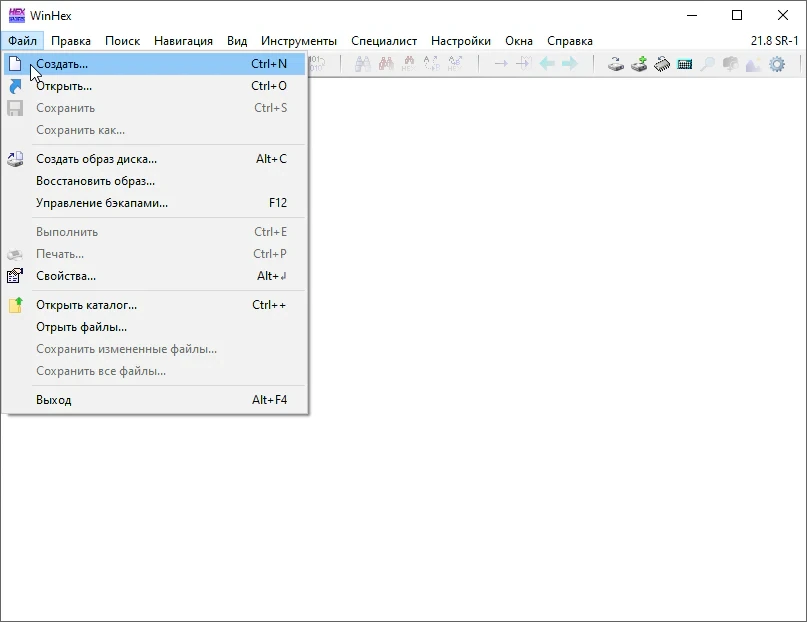807x622 pixels.
Task: Open the Специалист menu
Action: point(384,41)
